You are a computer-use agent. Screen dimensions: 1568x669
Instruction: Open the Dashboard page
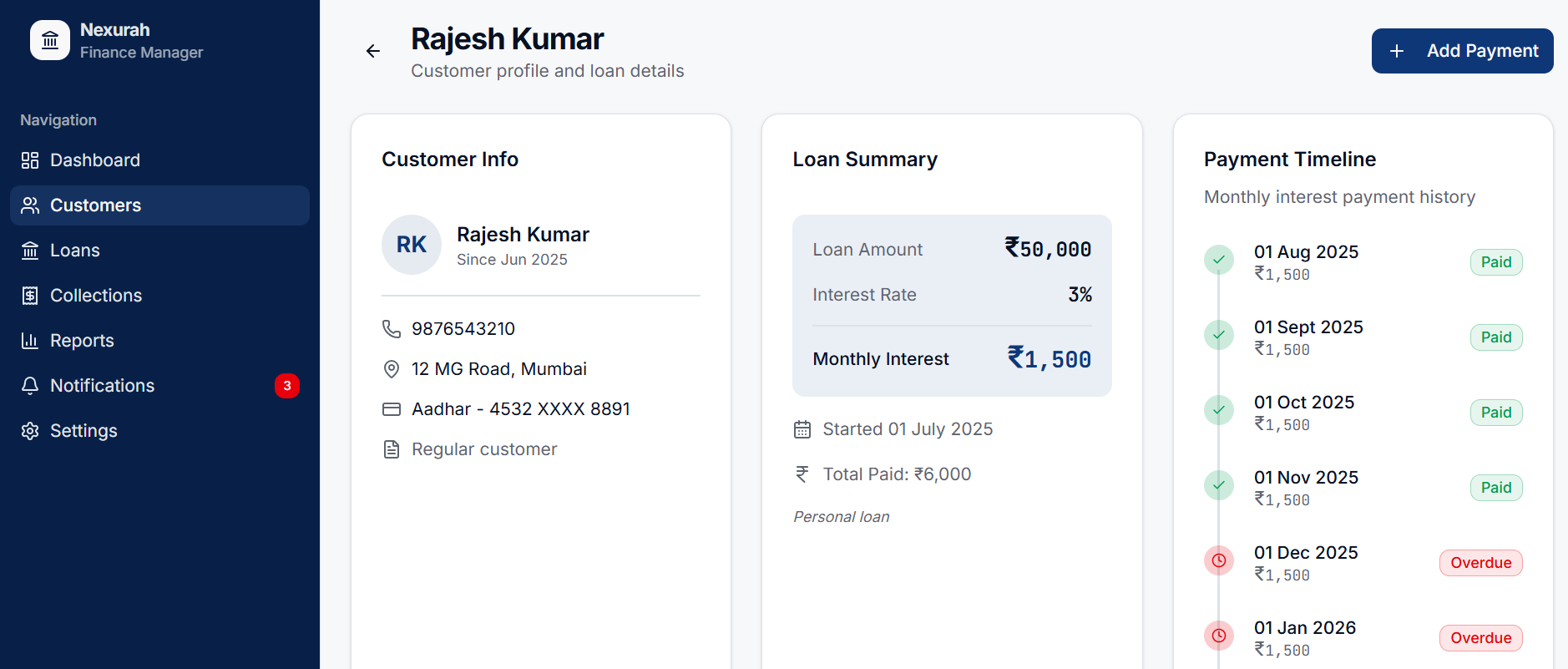[x=94, y=160]
